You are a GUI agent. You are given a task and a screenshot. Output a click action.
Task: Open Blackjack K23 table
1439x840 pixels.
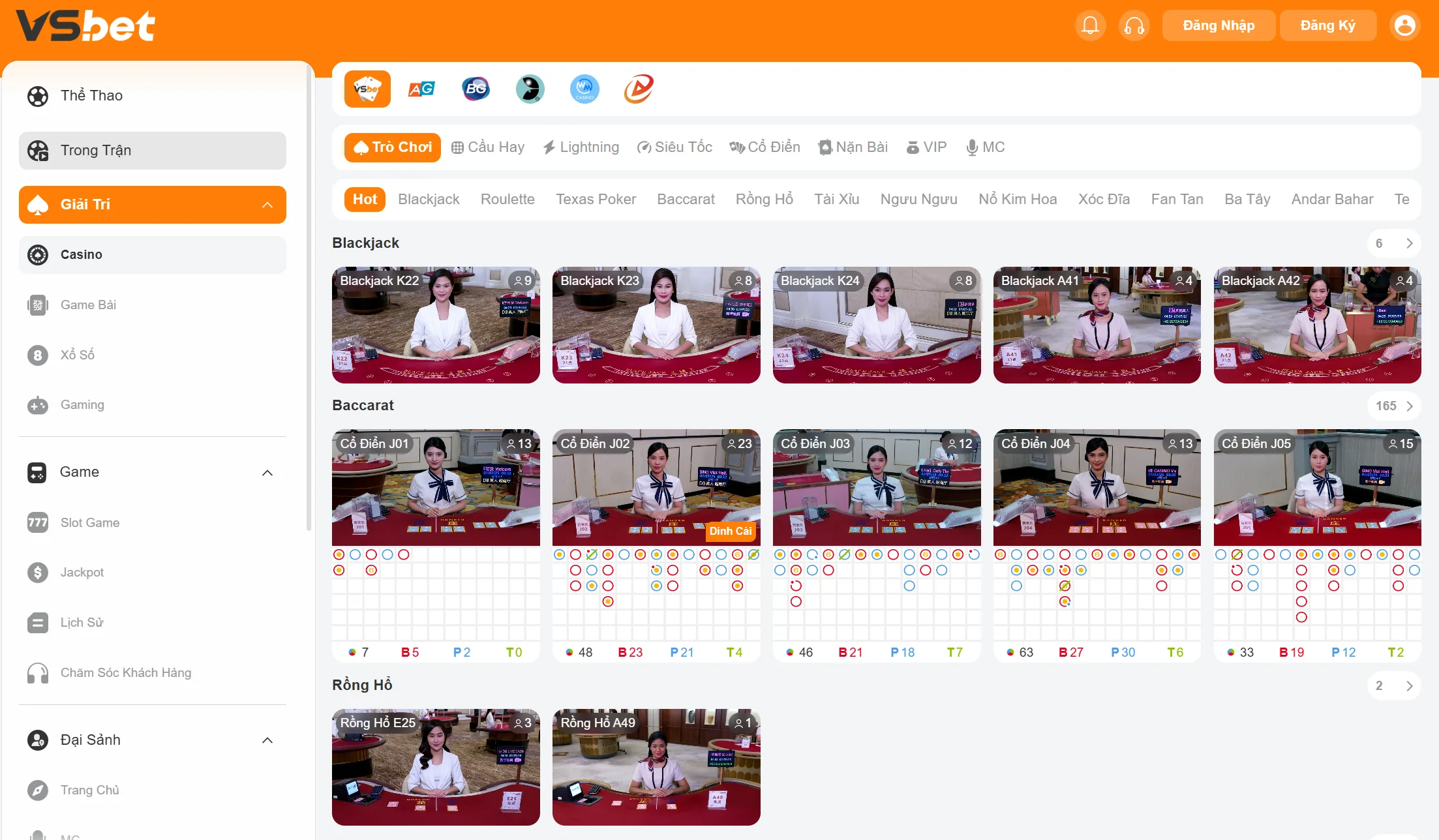tap(656, 325)
